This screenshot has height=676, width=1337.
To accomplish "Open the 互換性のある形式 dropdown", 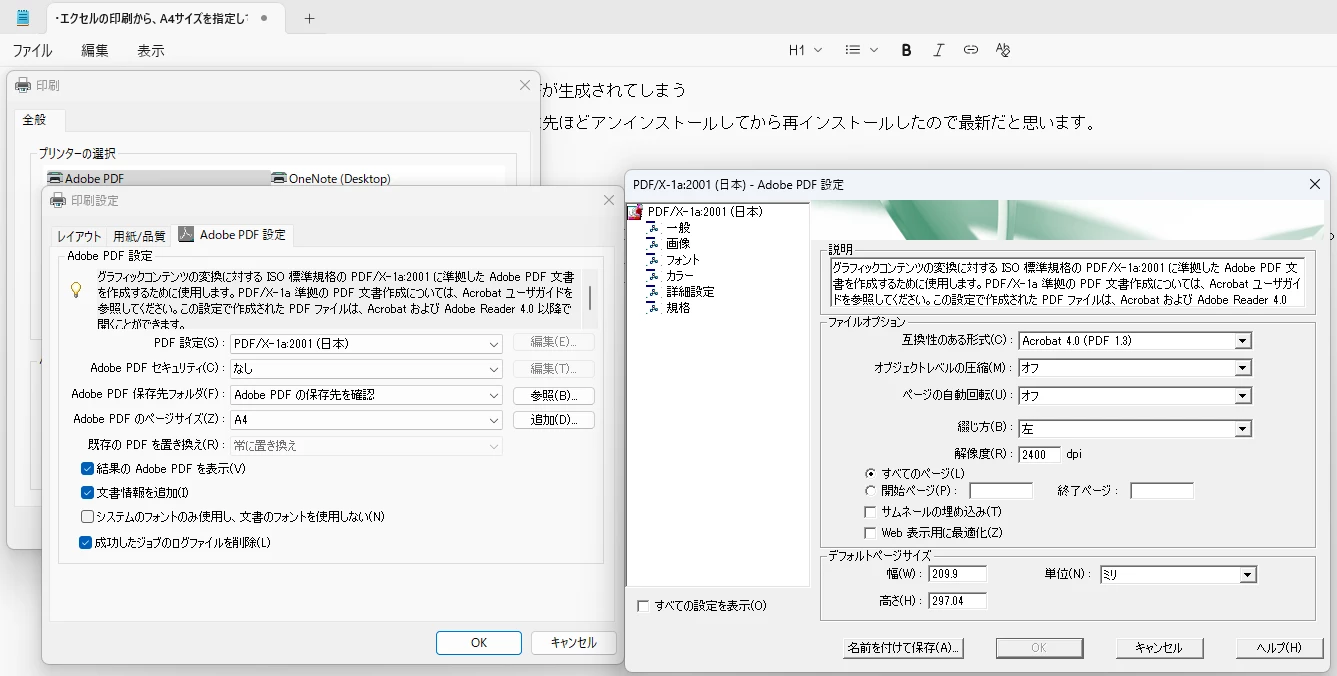I will click(1135, 341).
